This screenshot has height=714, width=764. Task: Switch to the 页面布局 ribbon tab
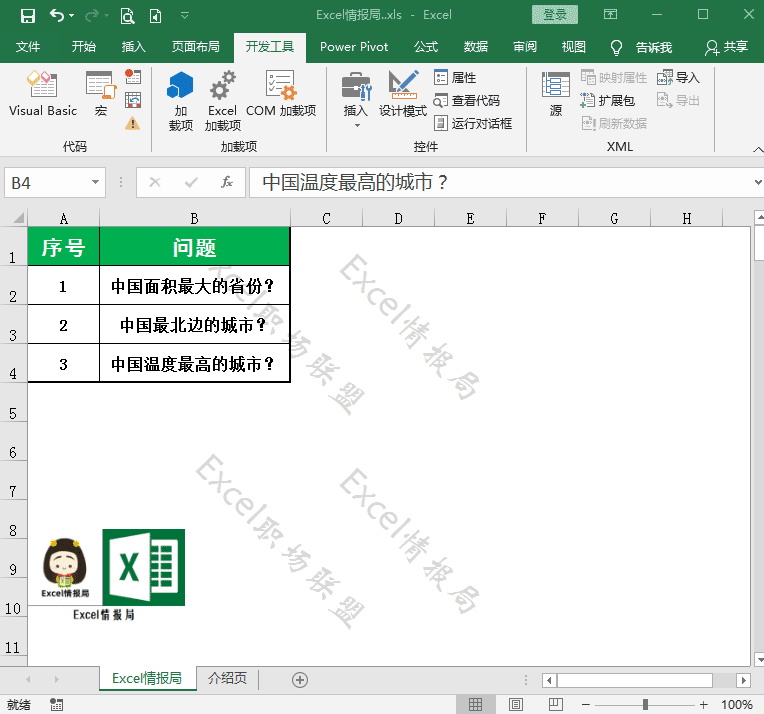(x=195, y=47)
